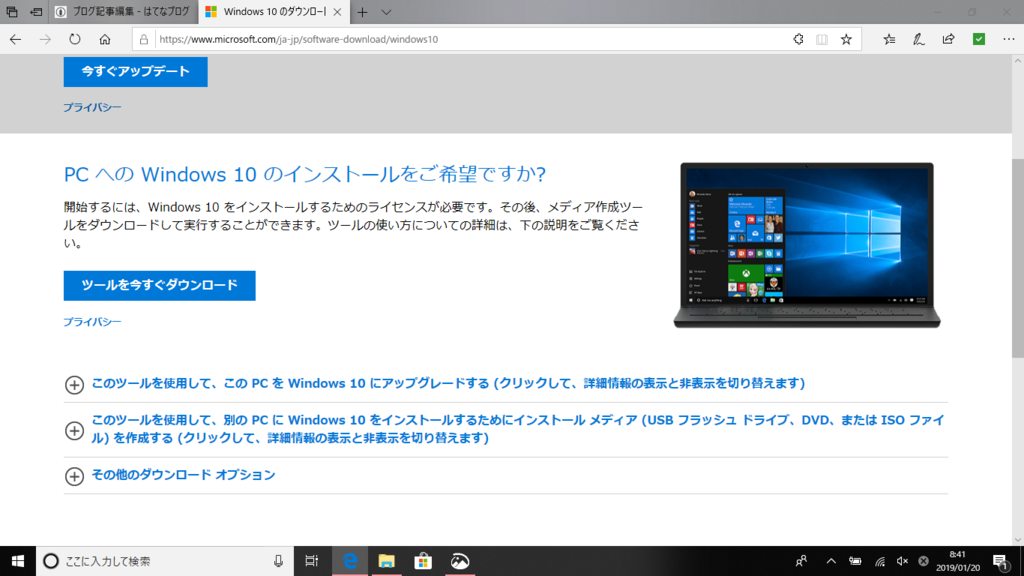
Task: Click the browser Back arrow
Action: (x=15, y=39)
